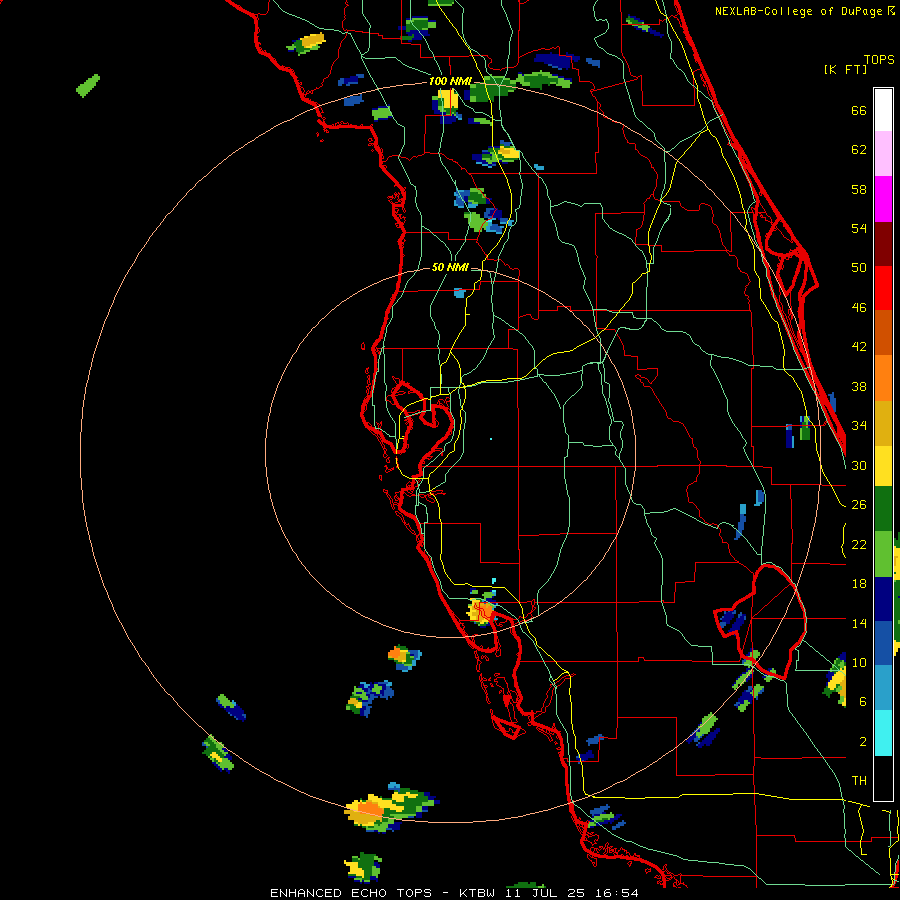This screenshot has height=900, width=900.
Task: Click the 2 legend value
Action: (x=863, y=742)
